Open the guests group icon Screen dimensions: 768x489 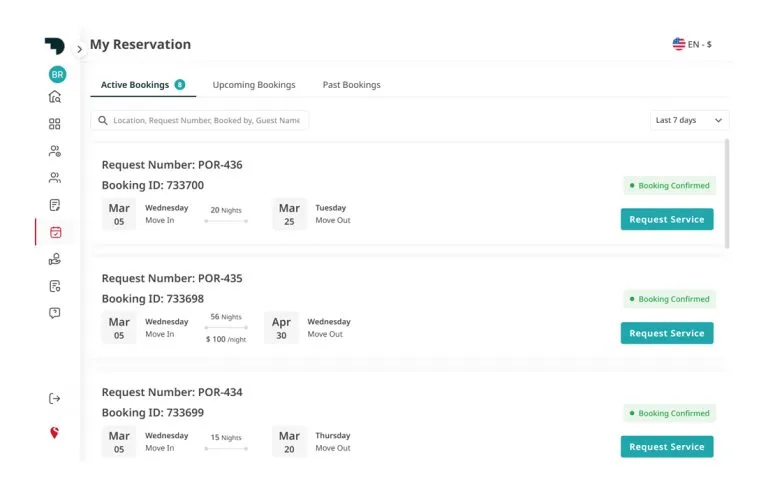coord(55,177)
